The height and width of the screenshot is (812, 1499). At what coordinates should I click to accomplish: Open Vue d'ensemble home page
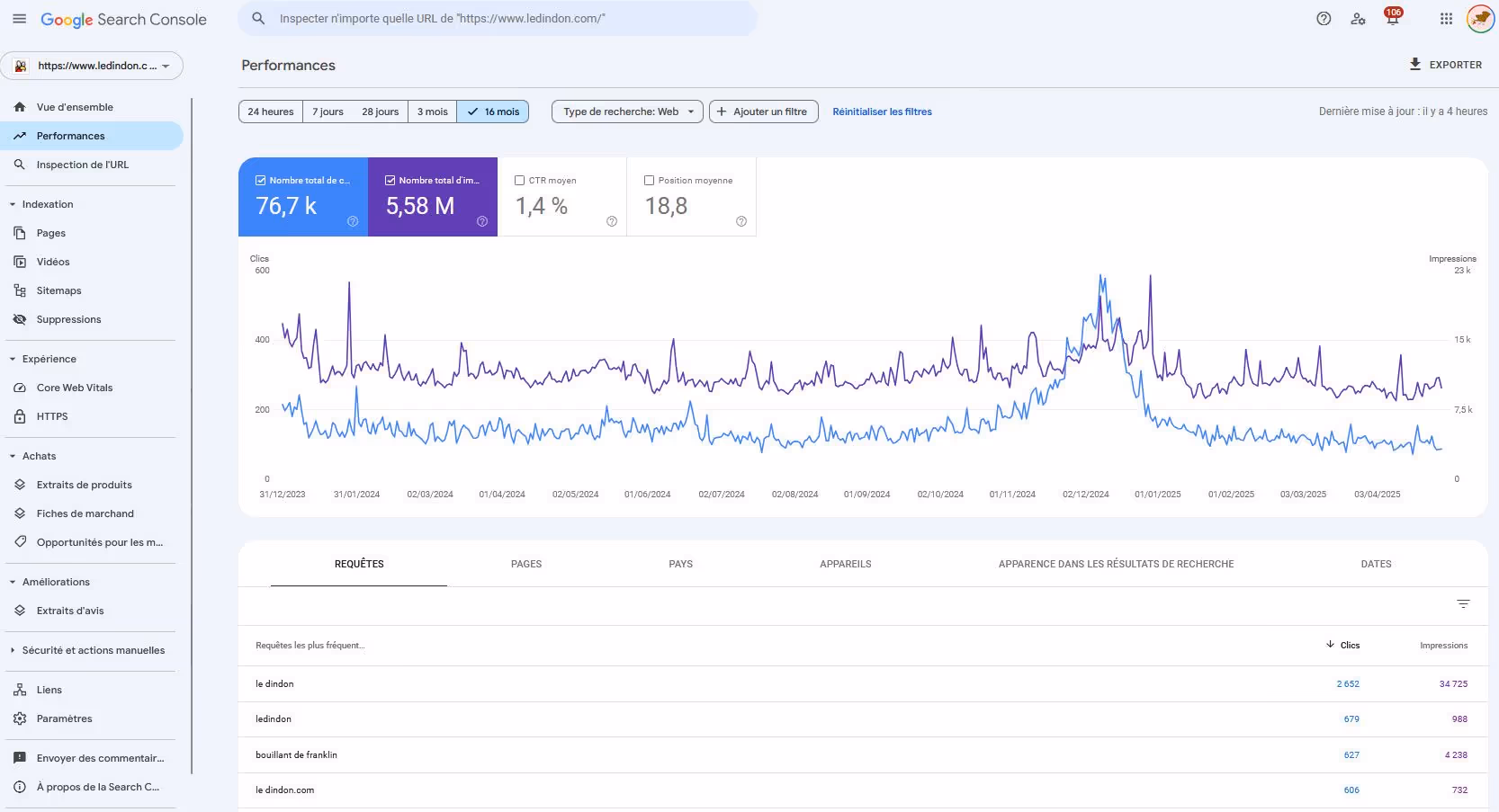[93, 107]
